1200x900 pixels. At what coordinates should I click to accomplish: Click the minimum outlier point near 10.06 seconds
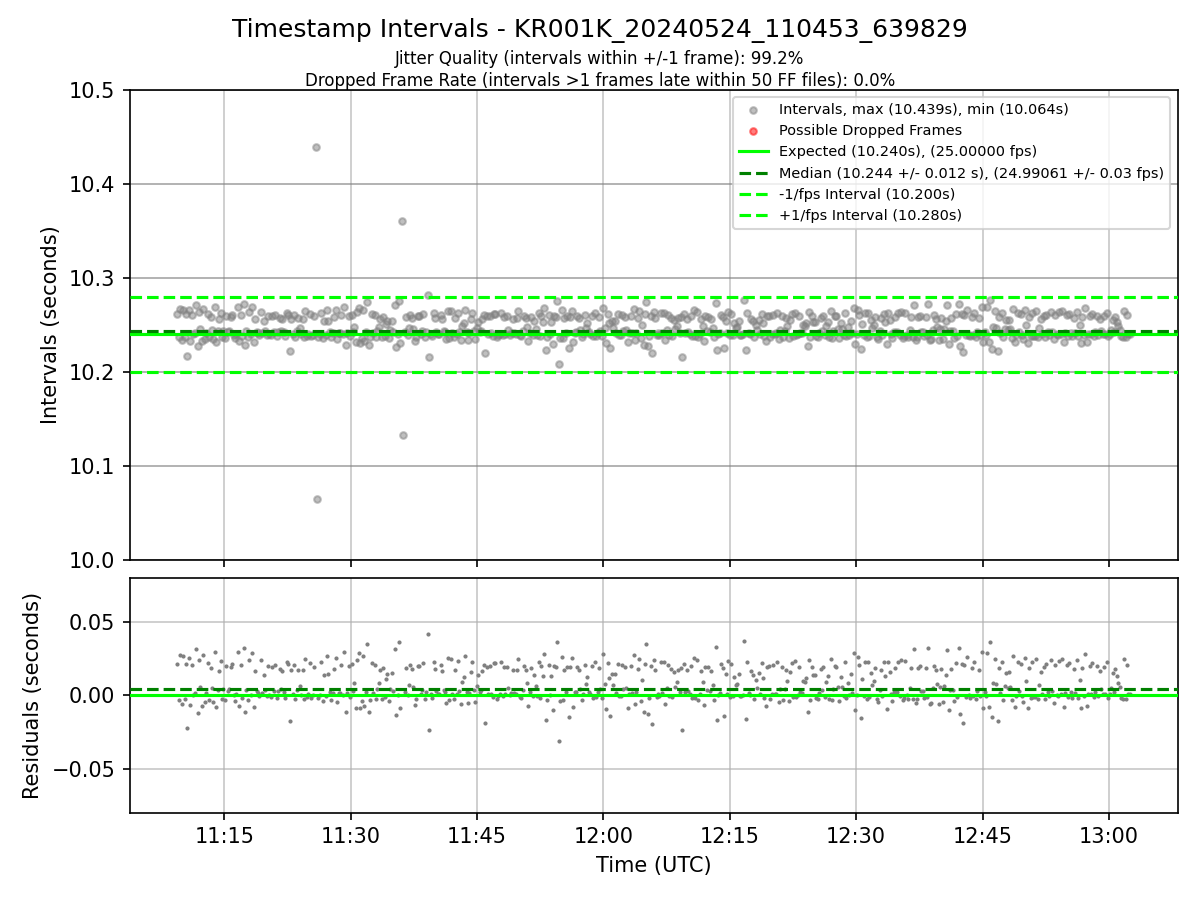tap(317, 499)
